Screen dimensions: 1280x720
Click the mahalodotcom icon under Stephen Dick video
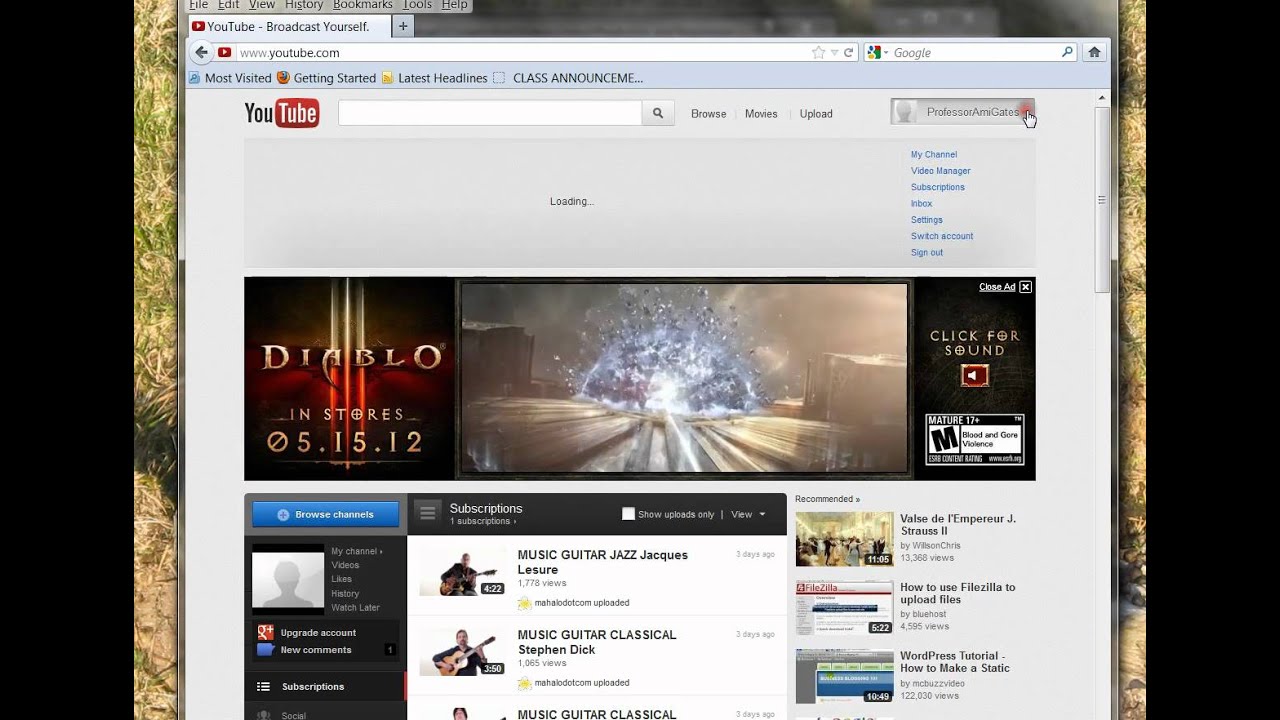(524, 683)
